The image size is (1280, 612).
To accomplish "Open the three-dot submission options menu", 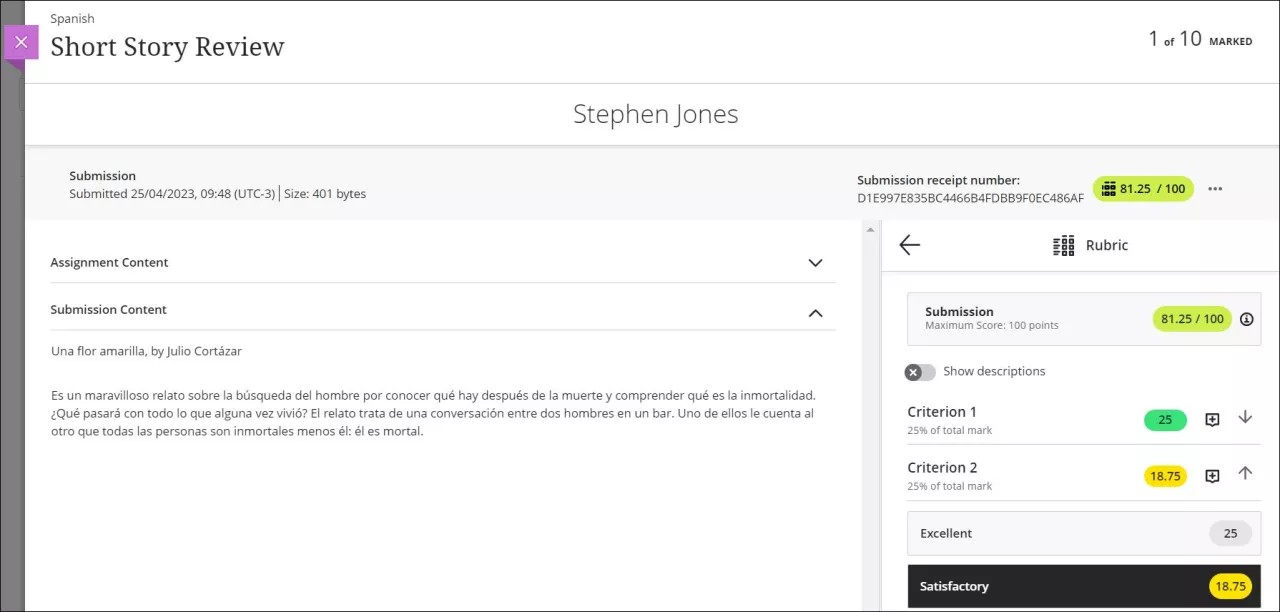I will tap(1215, 189).
